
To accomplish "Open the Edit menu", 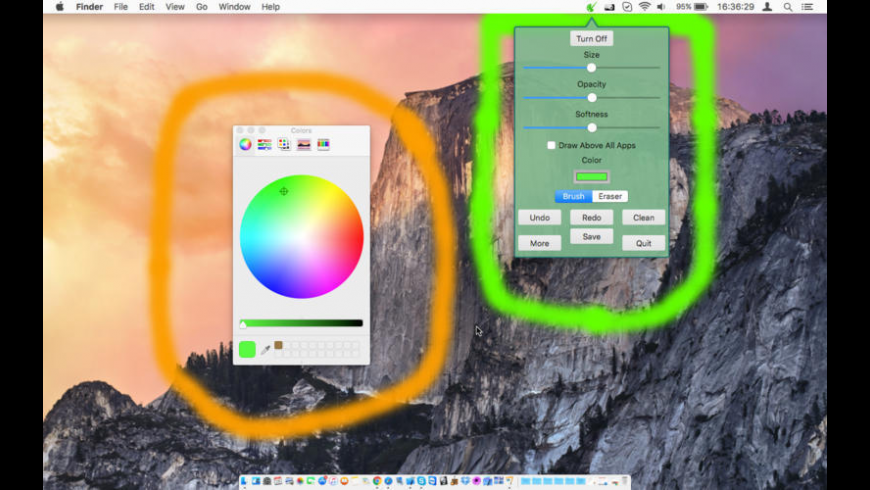I will [x=146, y=7].
